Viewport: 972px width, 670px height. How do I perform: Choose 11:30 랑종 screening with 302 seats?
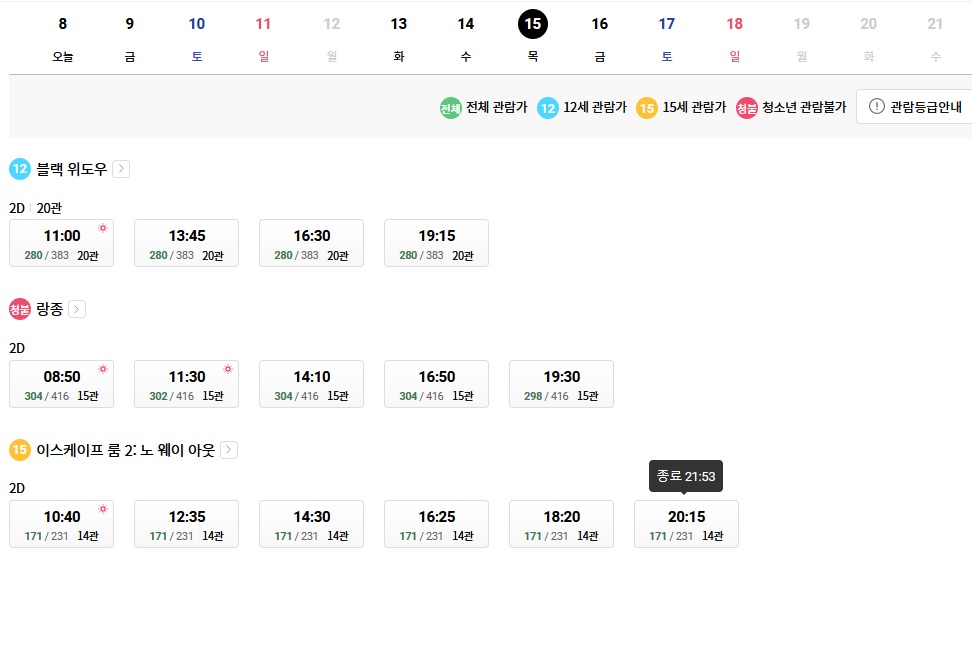coord(187,384)
